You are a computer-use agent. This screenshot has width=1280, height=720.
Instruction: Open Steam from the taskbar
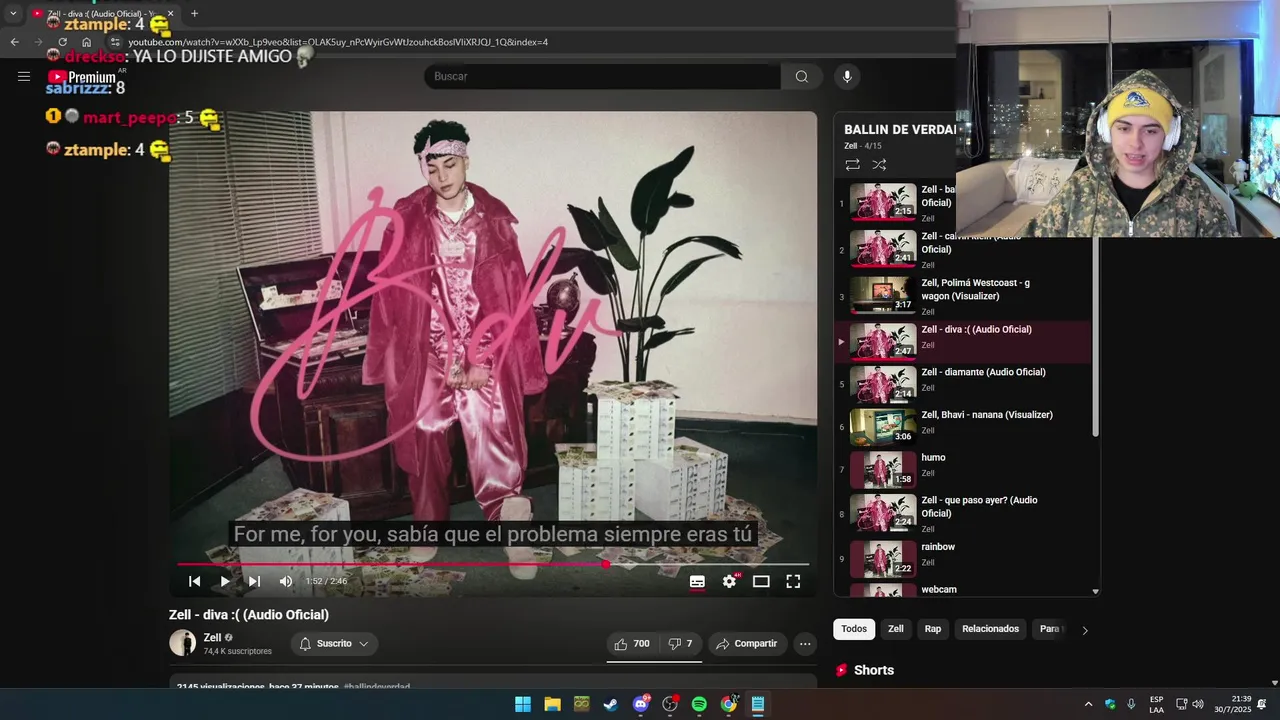pos(611,704)
